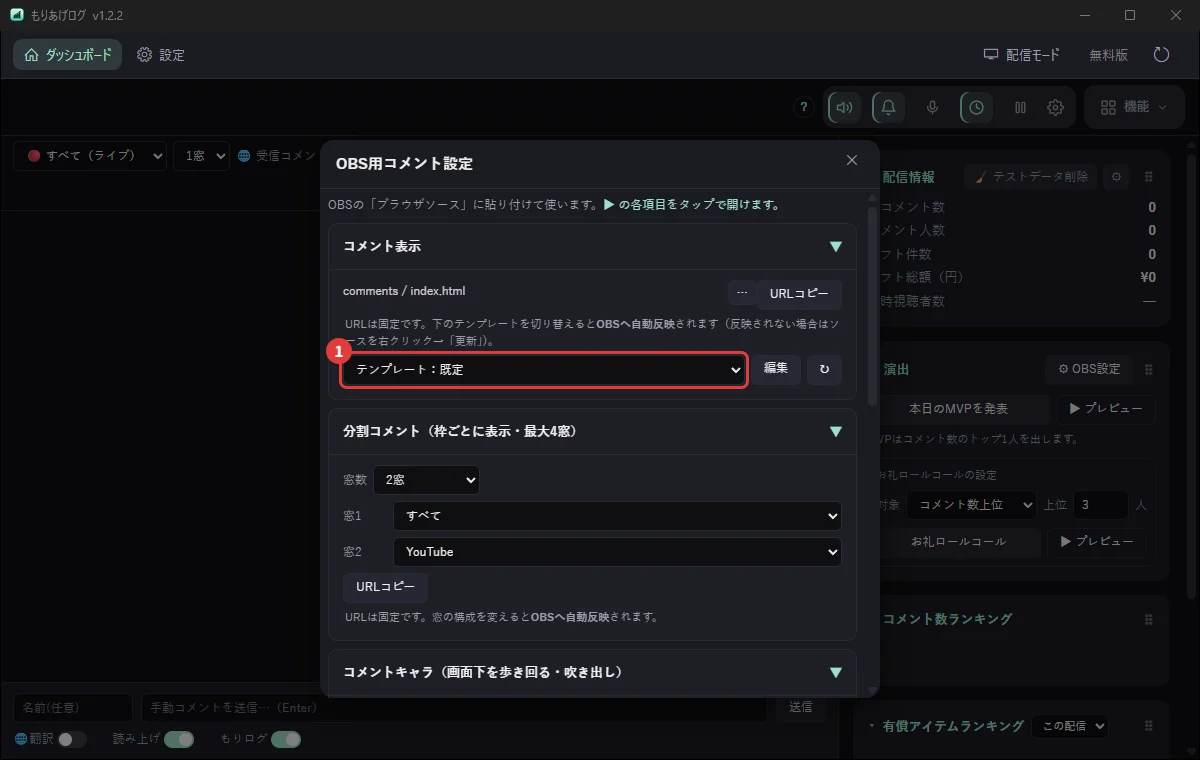This screenshot has width=1200, height=760.
Task: Click the gear icon in 配信情報 panel
Action: [1117, 177]
